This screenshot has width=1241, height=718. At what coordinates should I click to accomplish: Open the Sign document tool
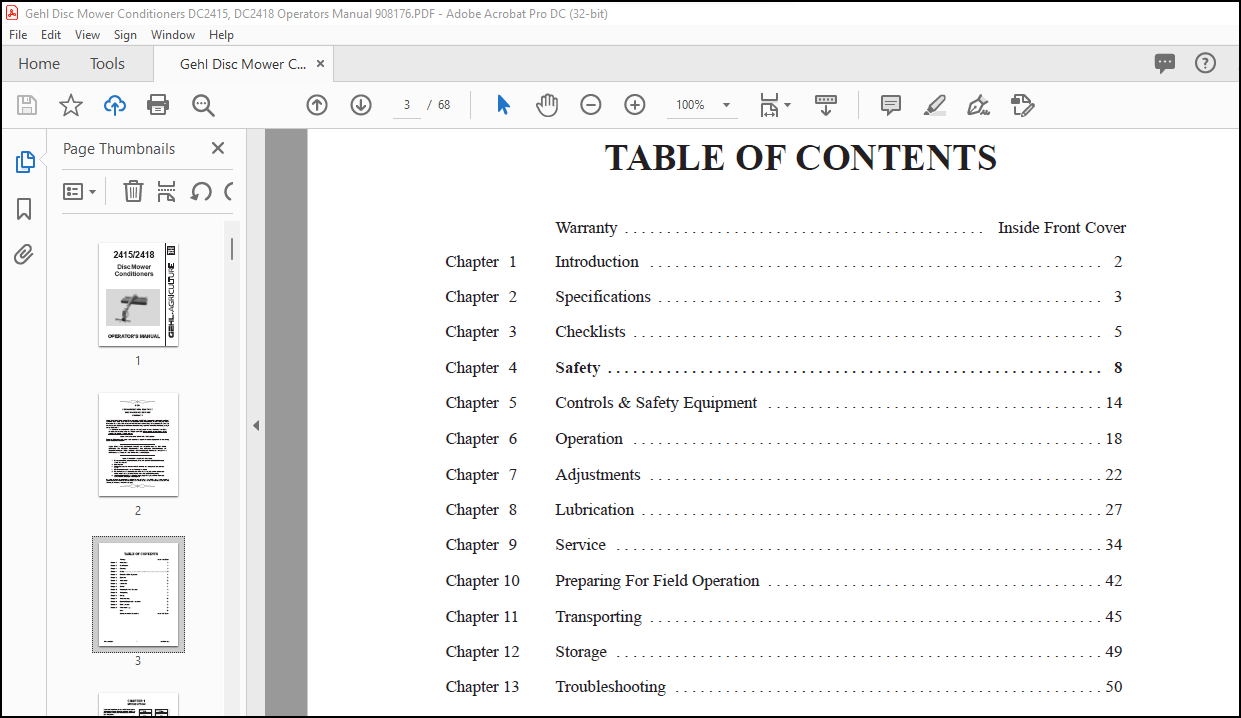[x=979, y=105]
